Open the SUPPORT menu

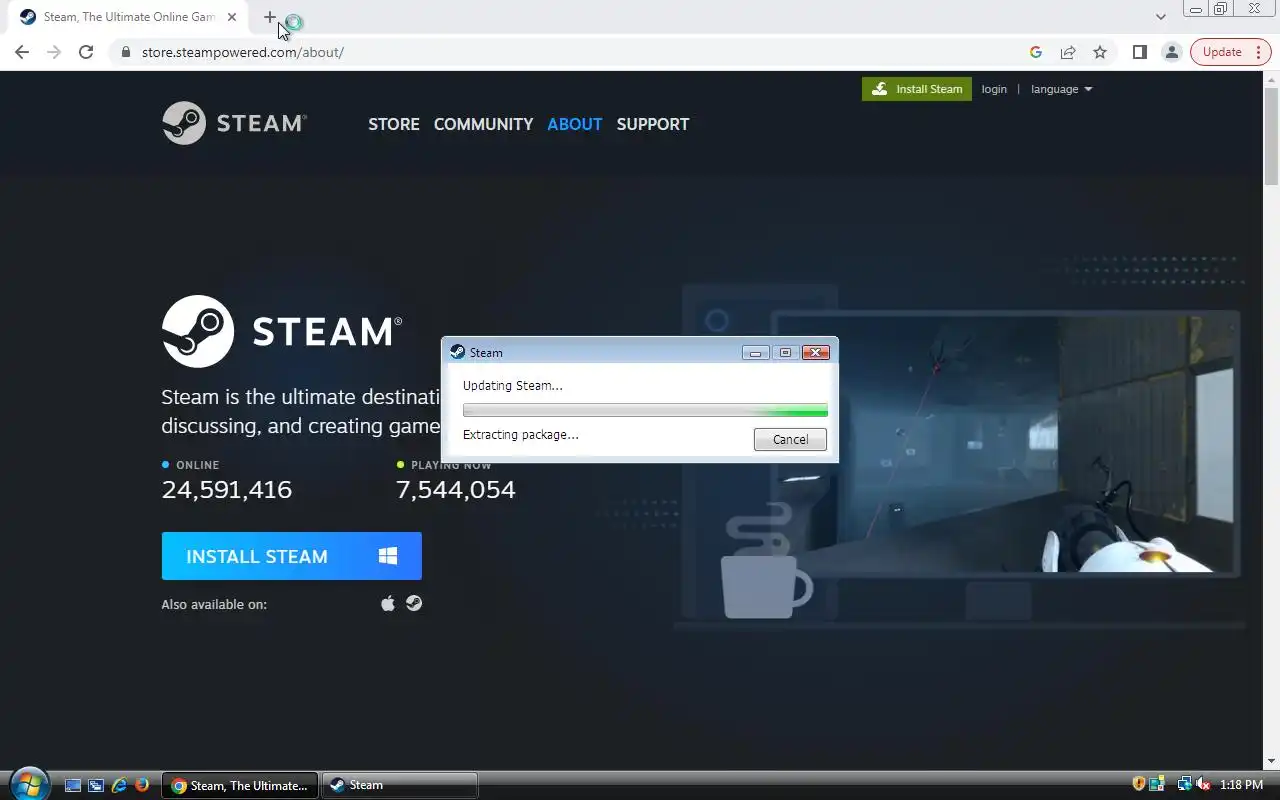(x=653, y=124)
